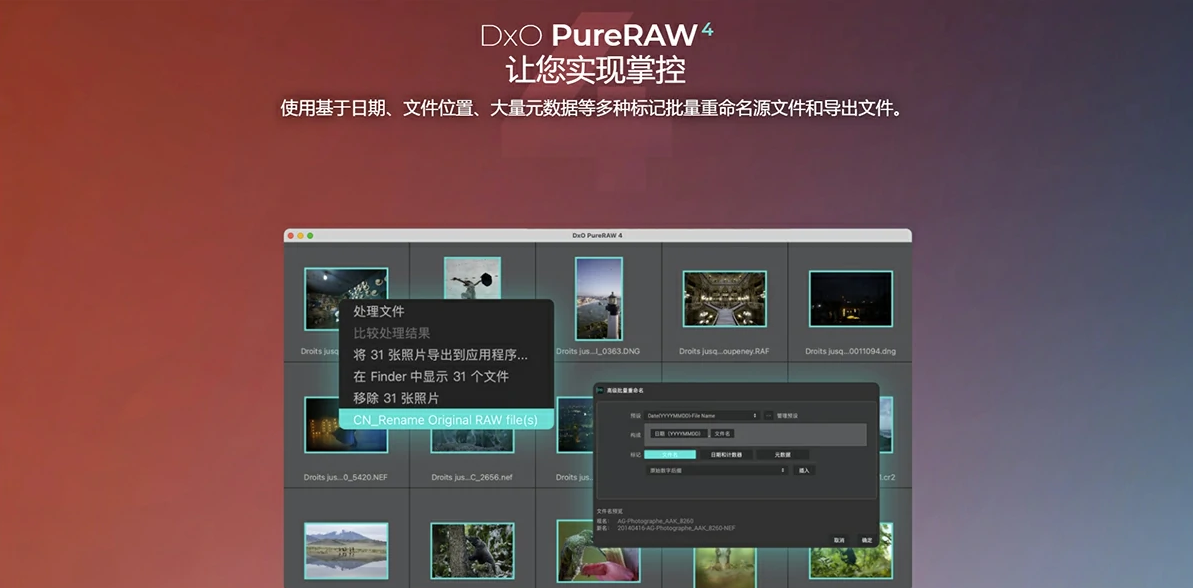Click the DxO icon in rename dialog title
This screenshot has width=1193, height=588.
coord(601,390)
